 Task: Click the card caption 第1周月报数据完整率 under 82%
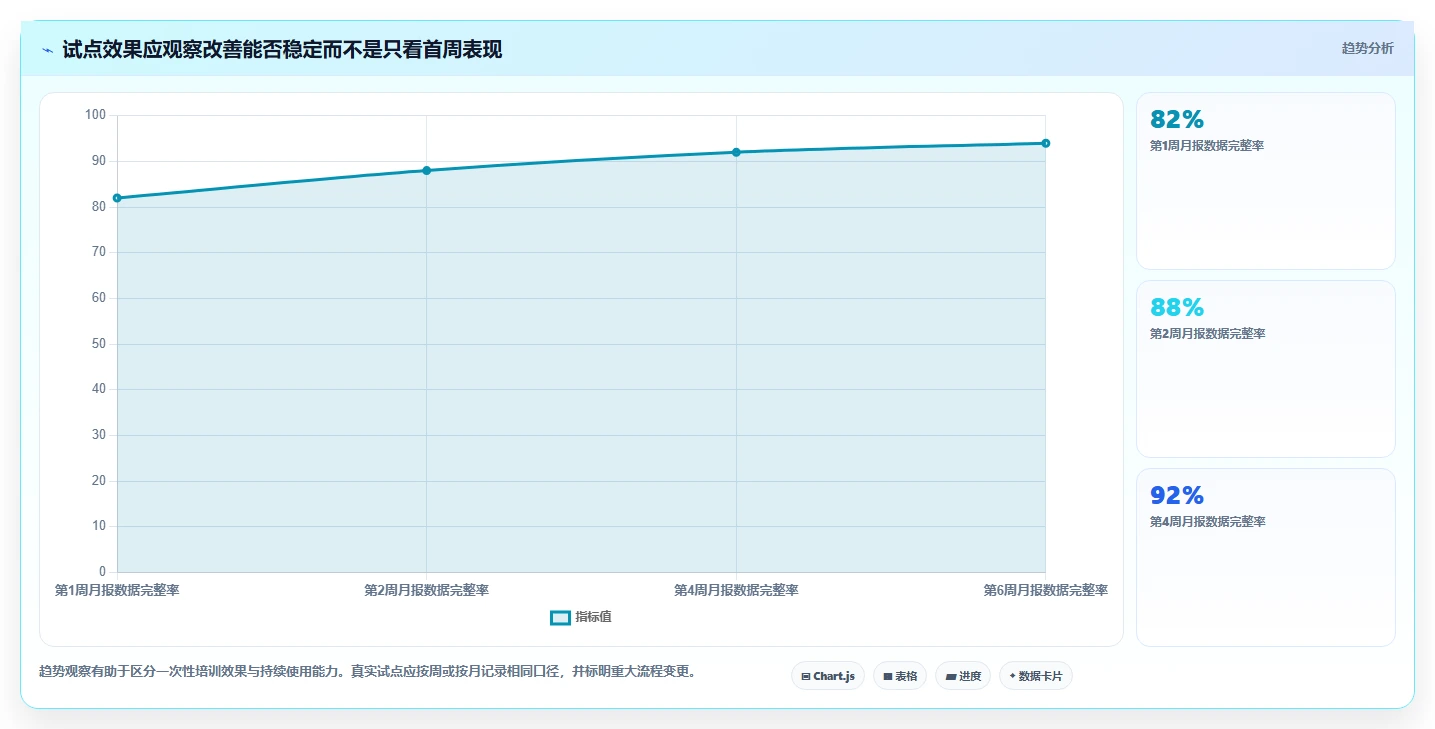coord(1207,146)
